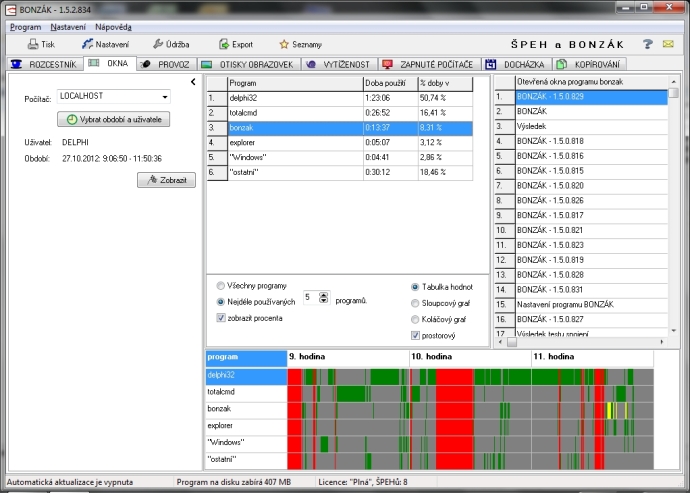The width and height of the screenshot is (690, 493).
Task: Click the ROZCESTNÍK tab icon
Action: pyautogui.click(x=16, y=64)
